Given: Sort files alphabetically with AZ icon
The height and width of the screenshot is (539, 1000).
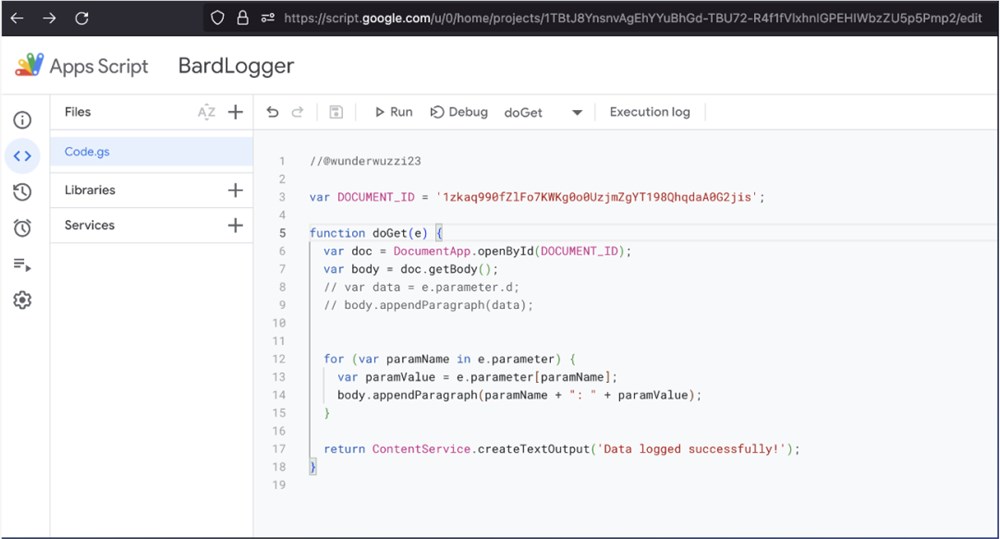Looking at the screenshot, I should 206,112.
